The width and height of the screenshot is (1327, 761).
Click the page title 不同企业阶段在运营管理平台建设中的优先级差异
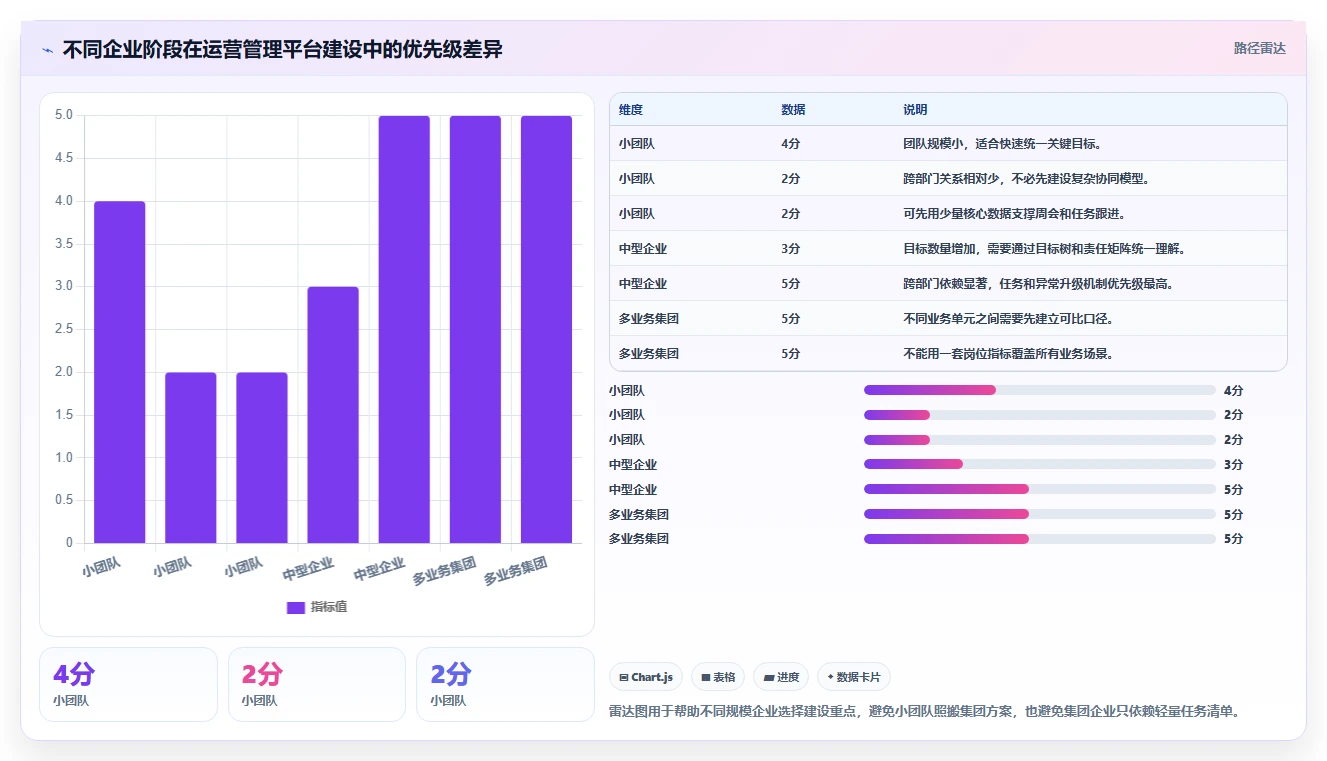tap(283, 50)
